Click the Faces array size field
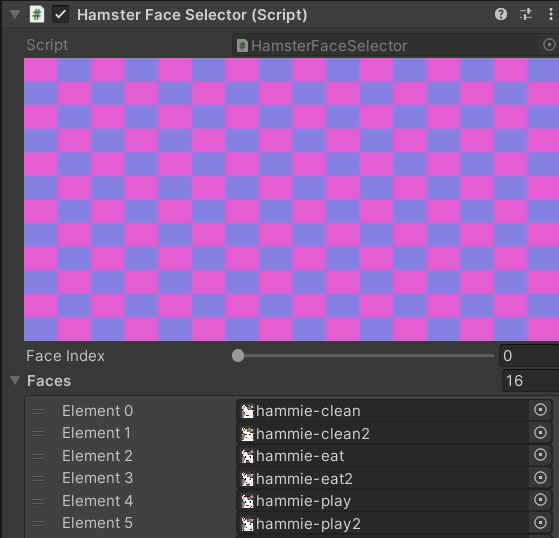This screenshot has width=559, height=538. 531,380
